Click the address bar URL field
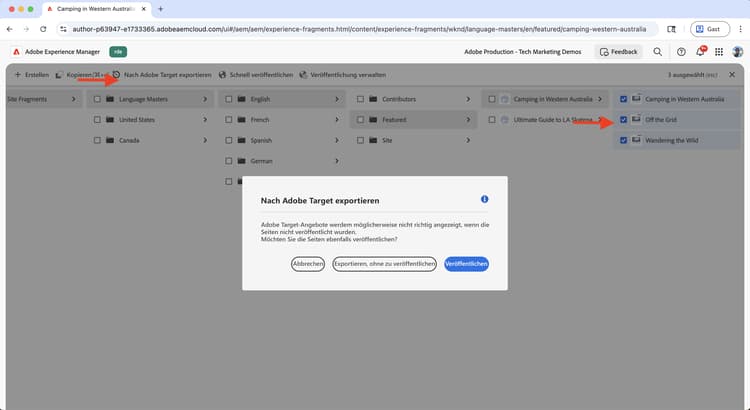Image resolution: width=750 pixels, height=410 pixels. 359,29
